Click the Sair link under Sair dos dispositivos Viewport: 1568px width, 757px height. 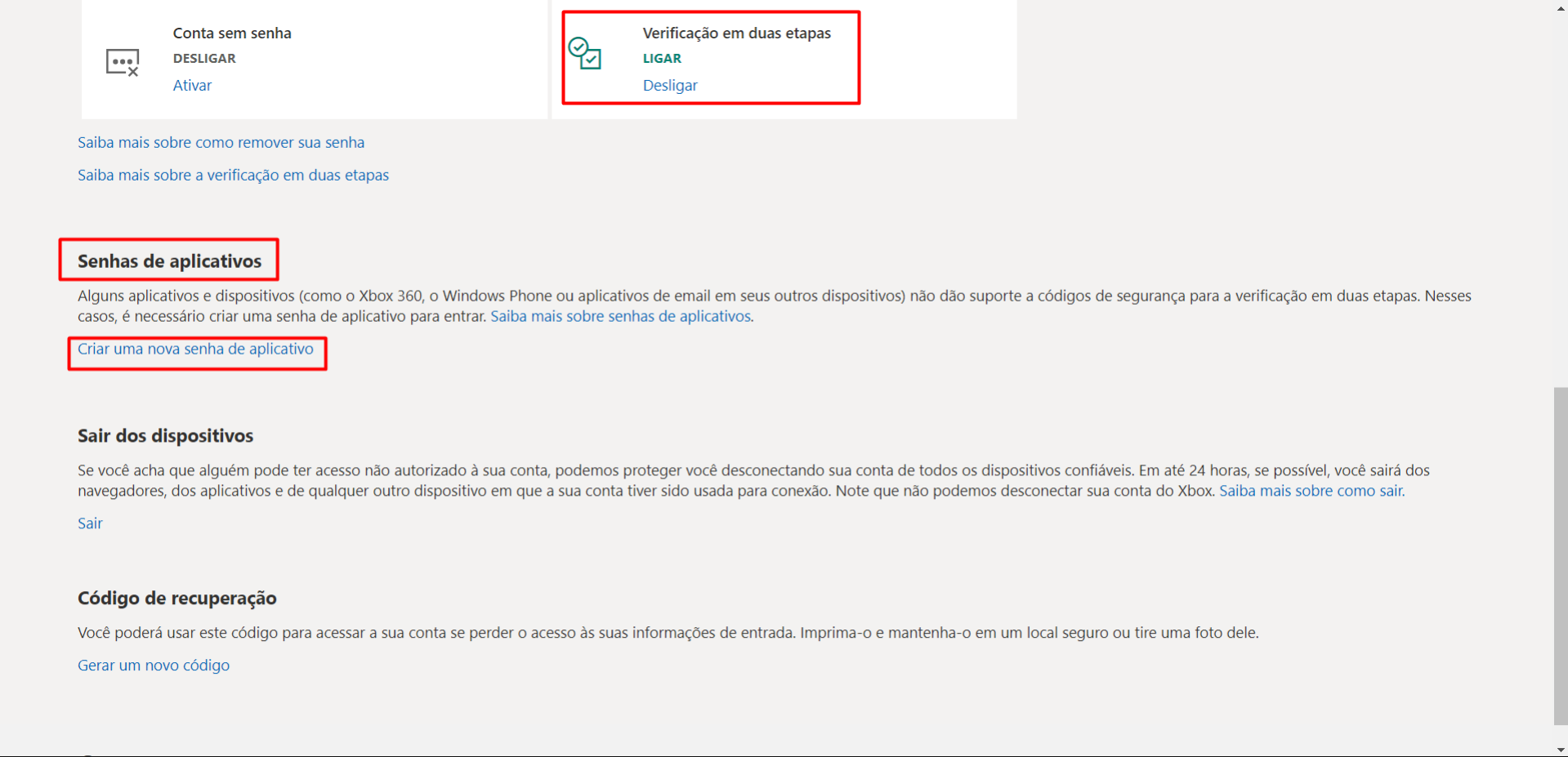click(x=90, y=523)
